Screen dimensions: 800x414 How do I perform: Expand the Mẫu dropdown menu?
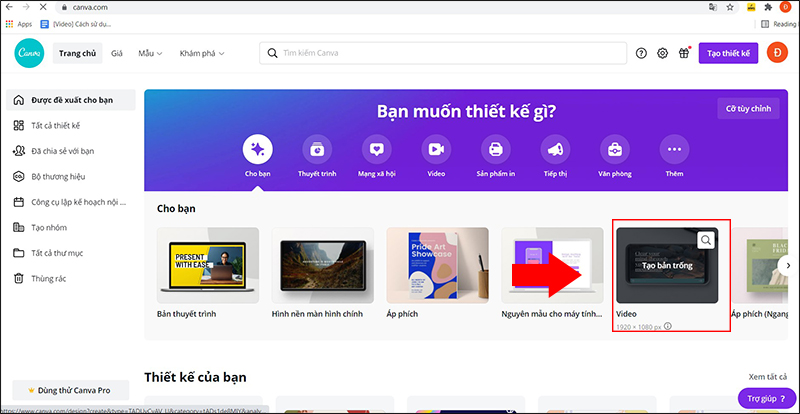point(150,53)
